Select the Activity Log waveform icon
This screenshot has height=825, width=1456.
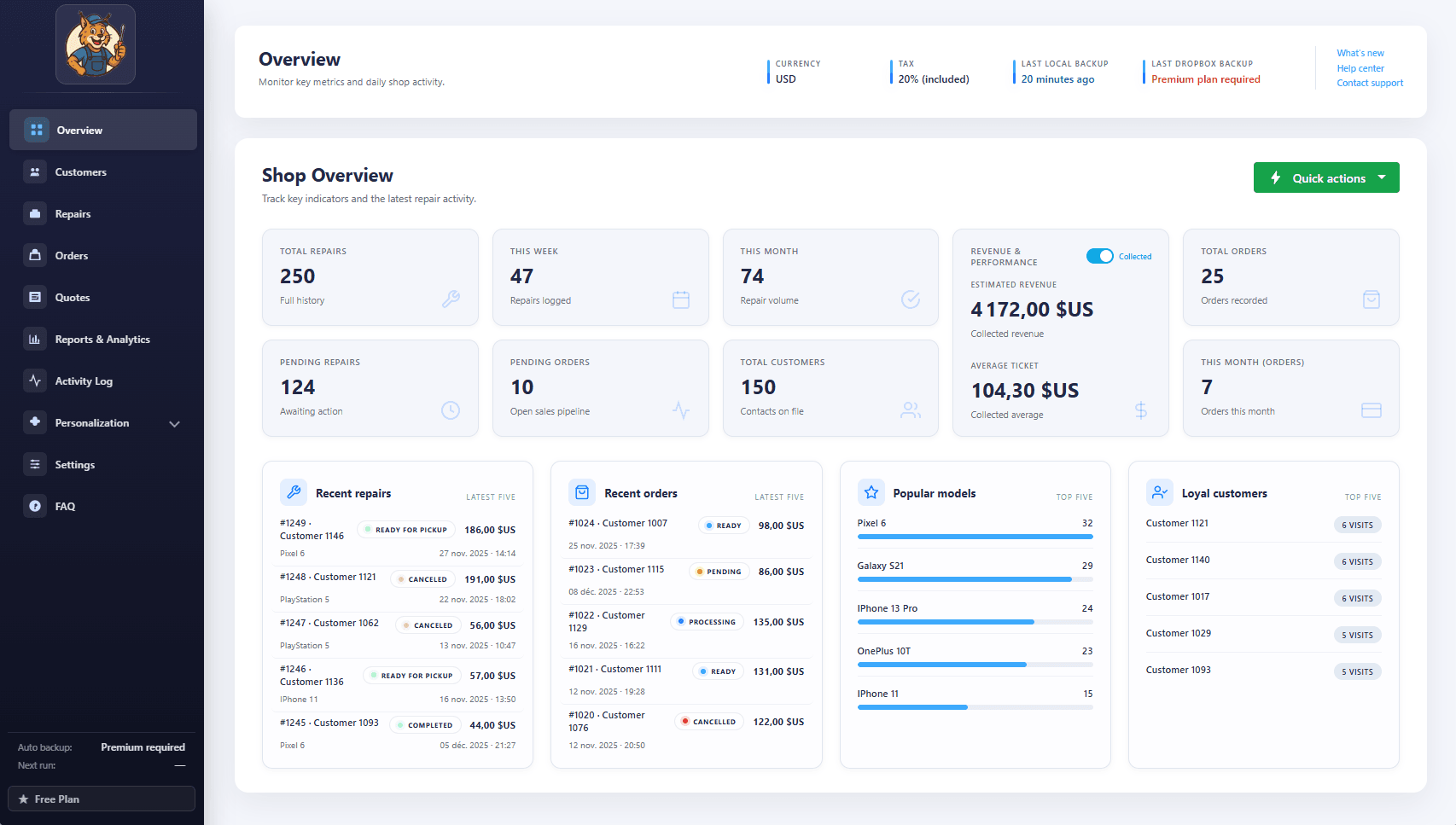pos(35,381)
